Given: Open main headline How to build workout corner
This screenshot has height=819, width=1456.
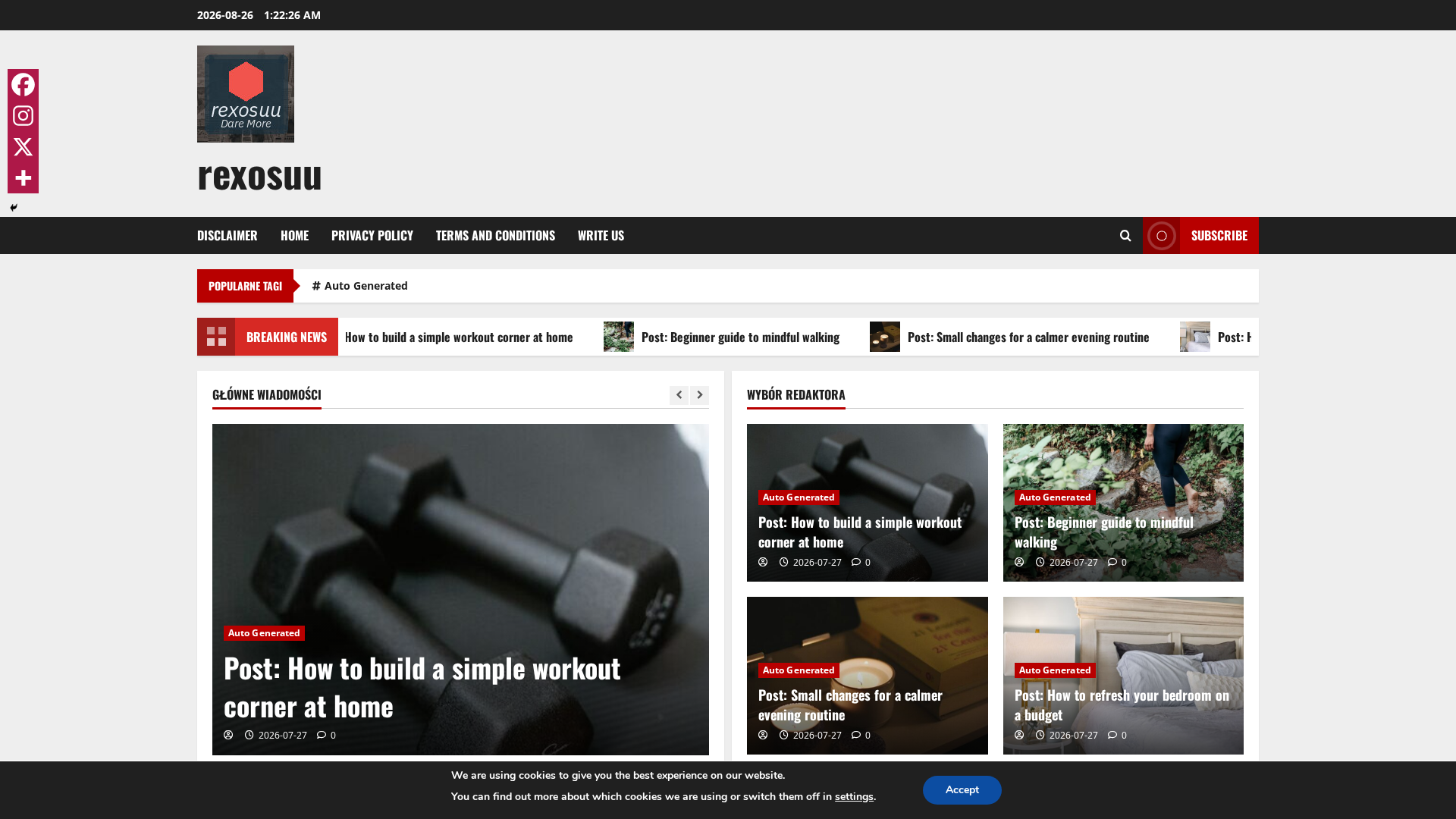Looking at the screenshot, I should (422, 687).
